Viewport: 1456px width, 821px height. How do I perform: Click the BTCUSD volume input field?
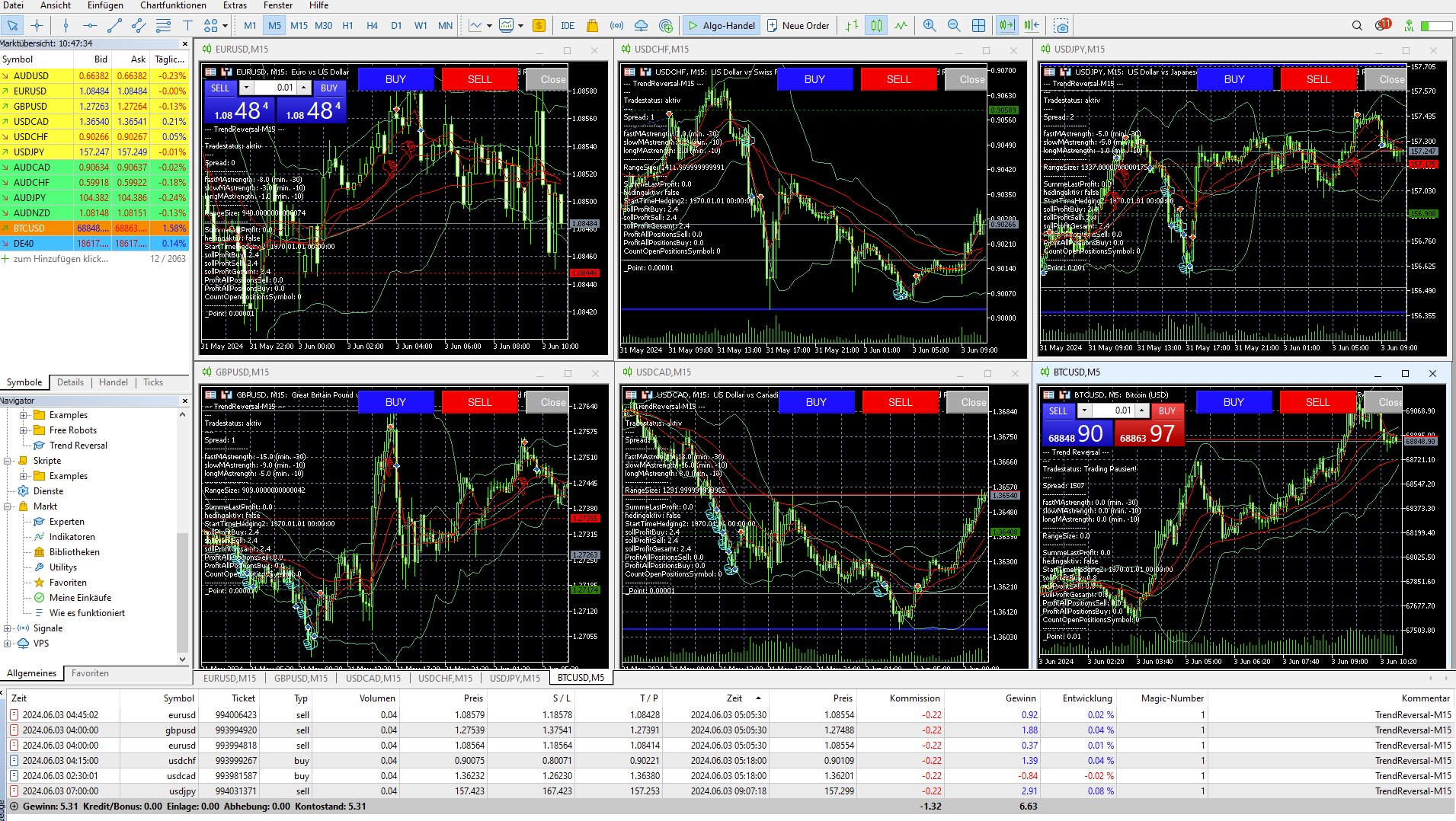1113,410
